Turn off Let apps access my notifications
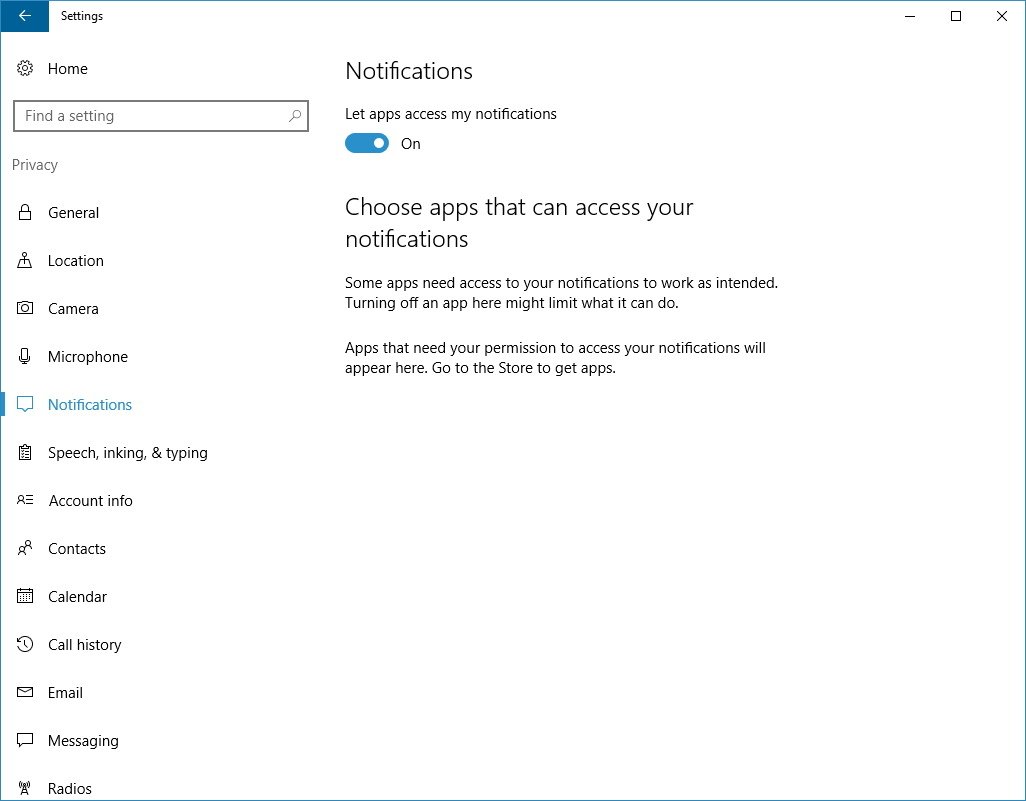The width and height of the screenshot is (1026, 801). (367, 144)
